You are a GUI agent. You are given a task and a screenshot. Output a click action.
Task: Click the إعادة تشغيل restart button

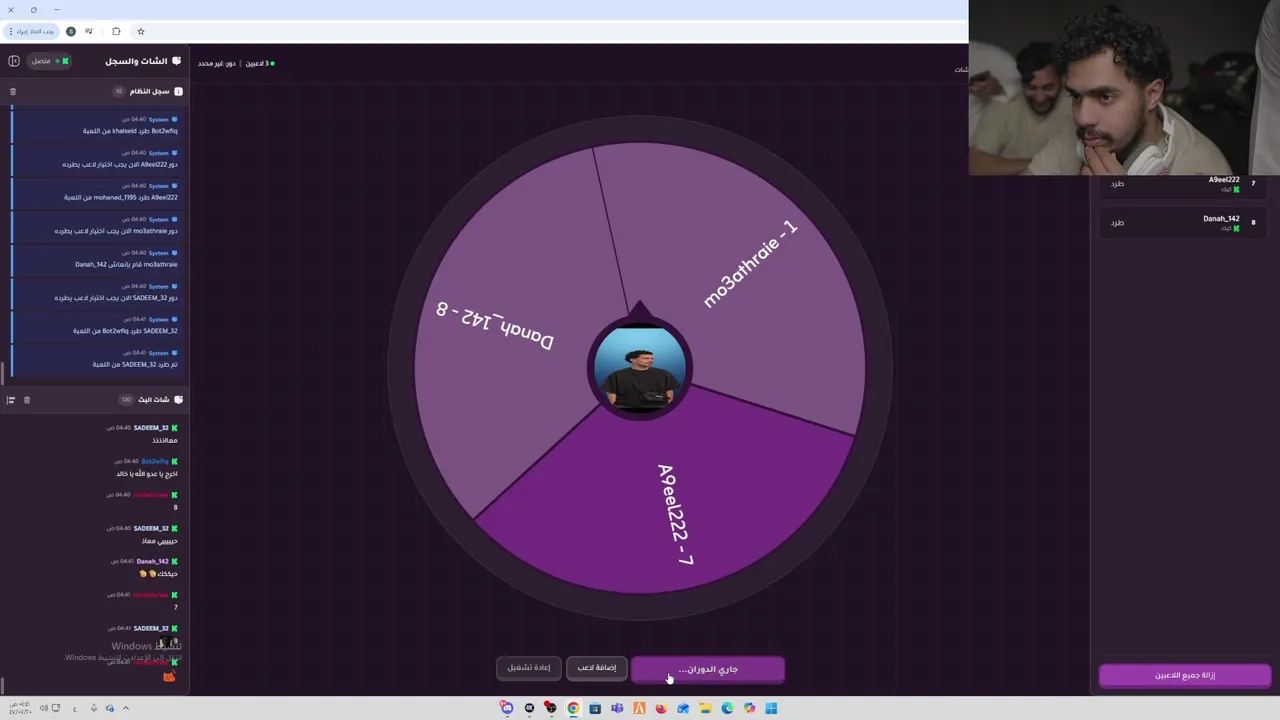(x=528, y=668)
